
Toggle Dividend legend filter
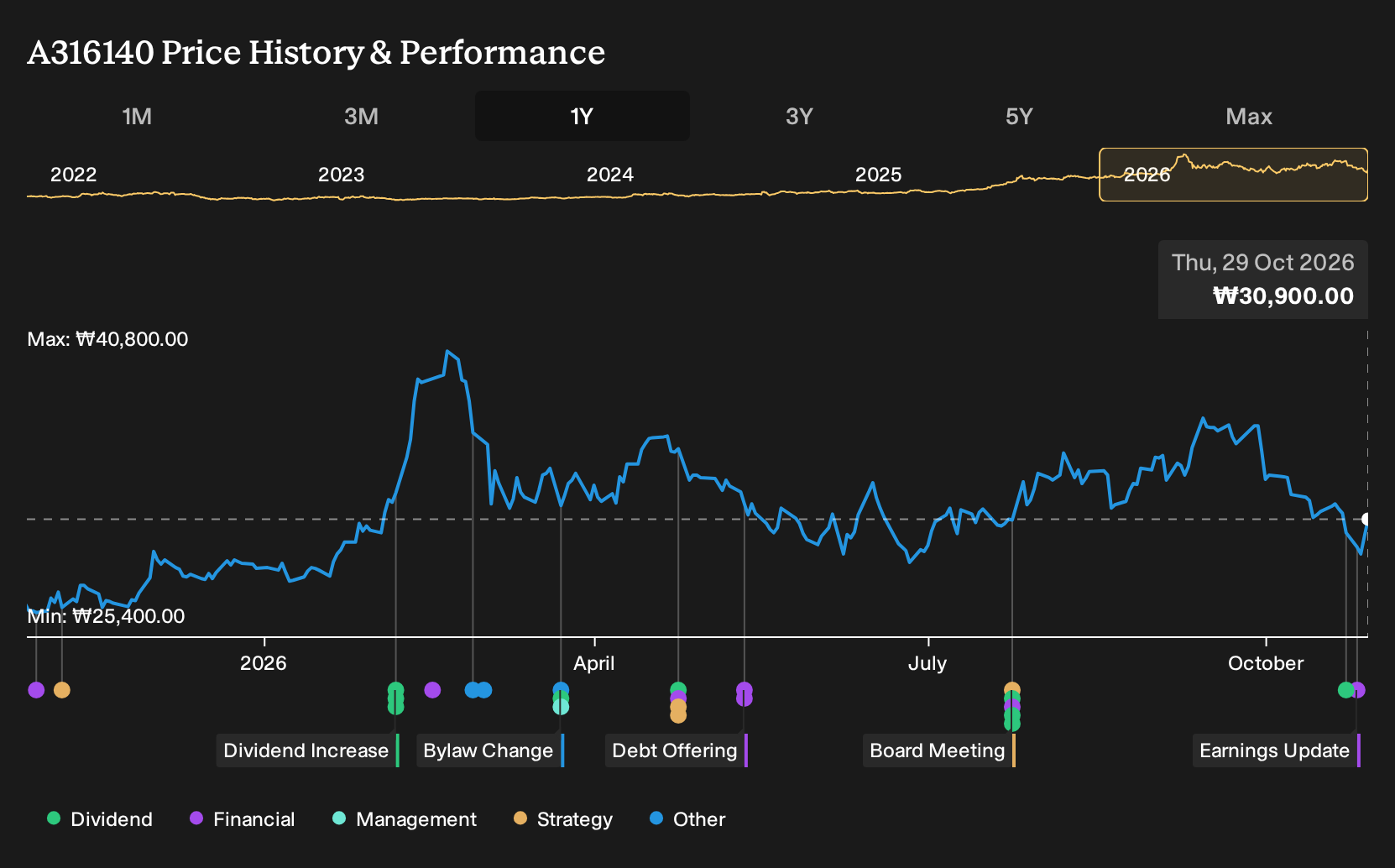101,819
